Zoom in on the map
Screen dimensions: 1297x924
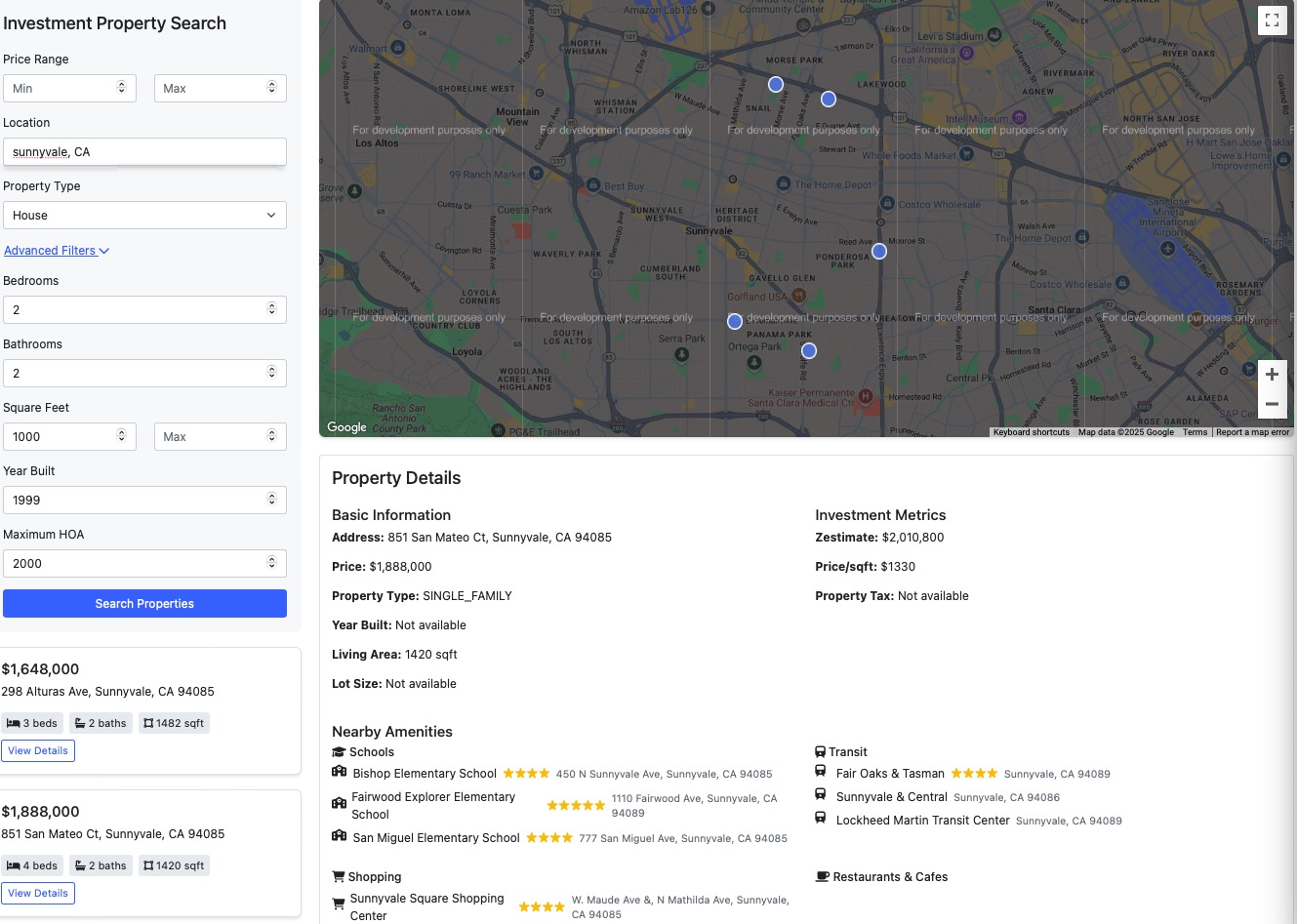click(x=1272, y=375)
